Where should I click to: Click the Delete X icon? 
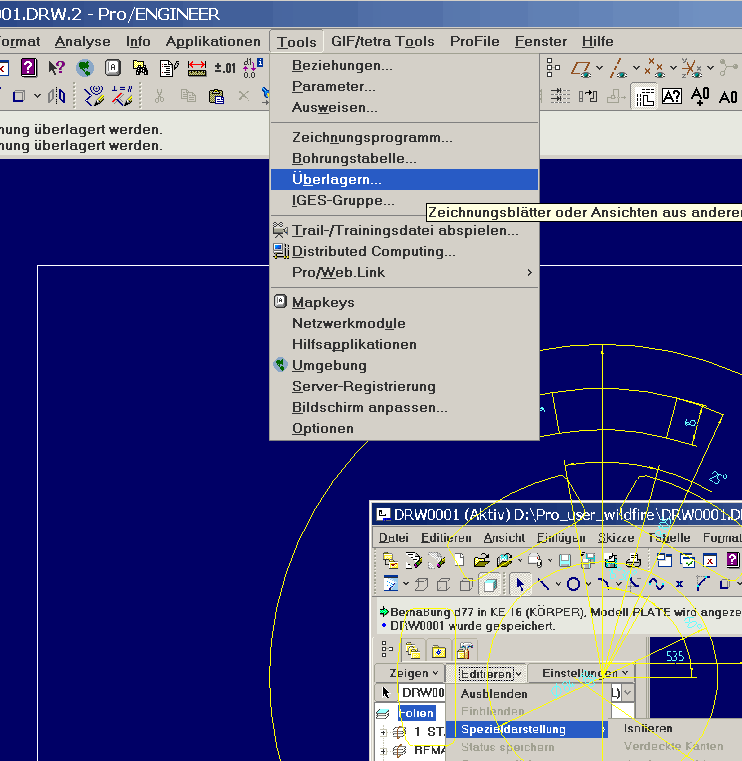pos(244,96)
